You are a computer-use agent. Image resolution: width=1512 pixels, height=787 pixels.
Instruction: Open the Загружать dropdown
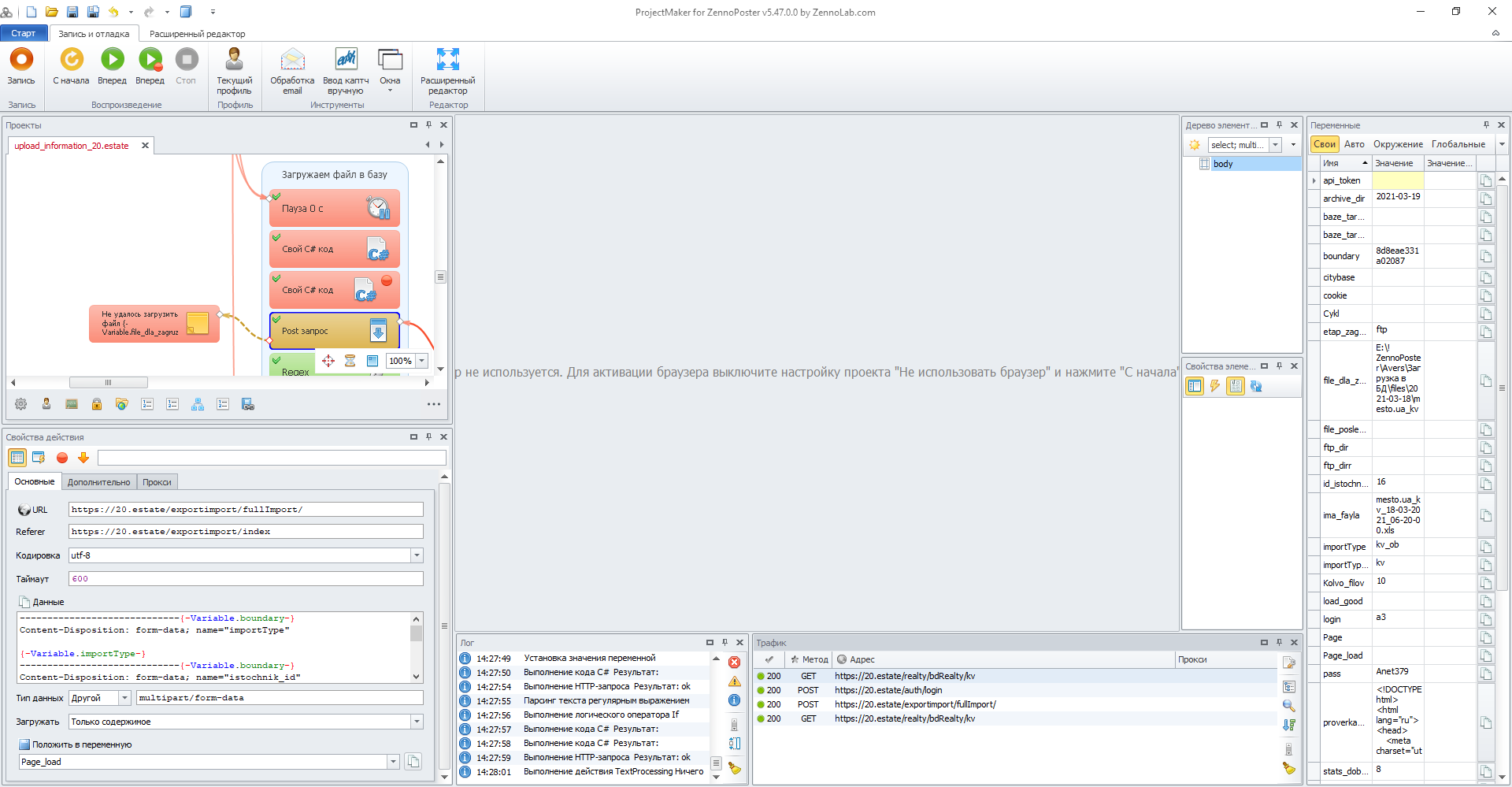coord(417,722)
